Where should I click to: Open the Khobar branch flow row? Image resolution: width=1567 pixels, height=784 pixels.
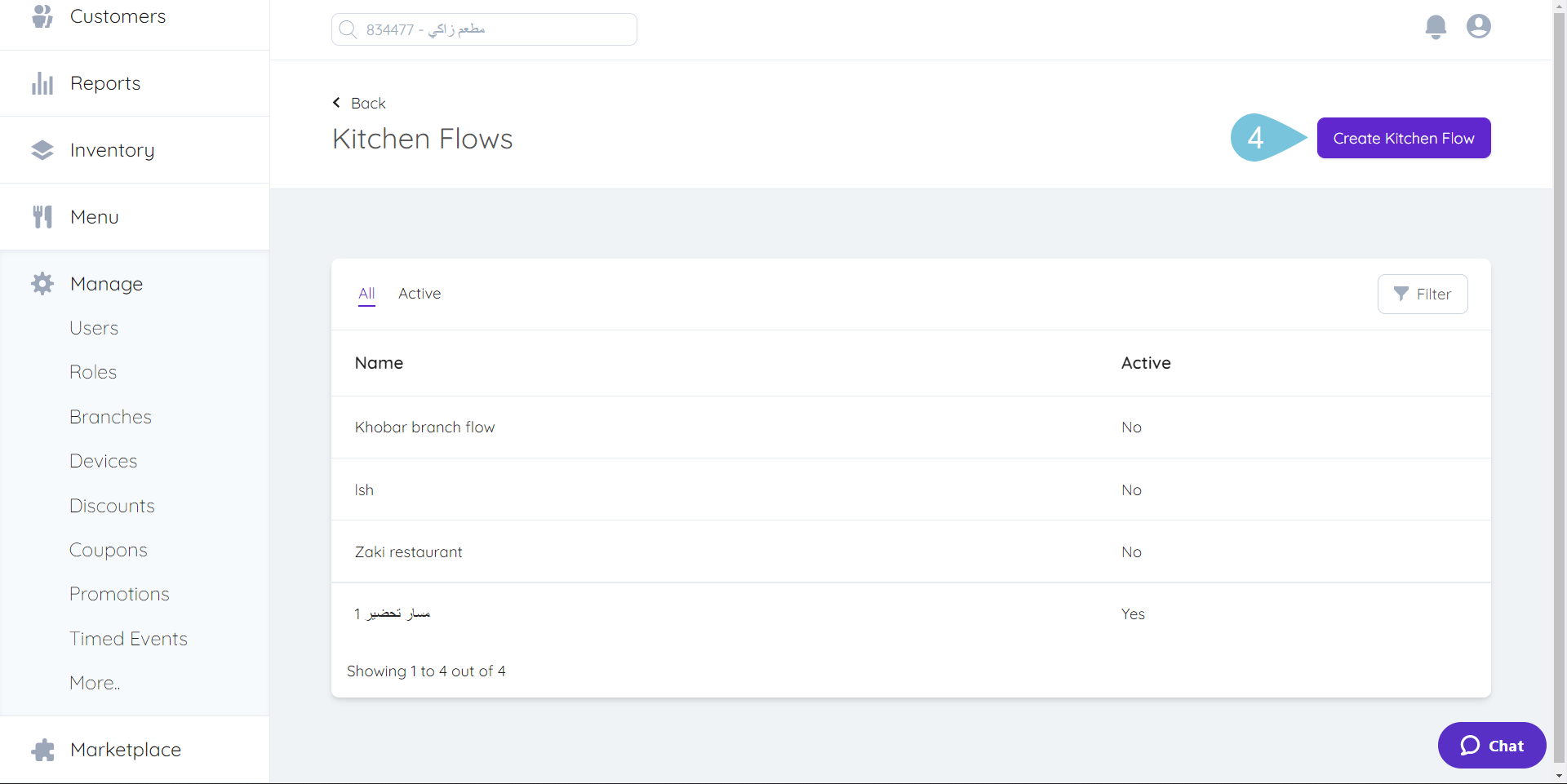coord(424,427)
